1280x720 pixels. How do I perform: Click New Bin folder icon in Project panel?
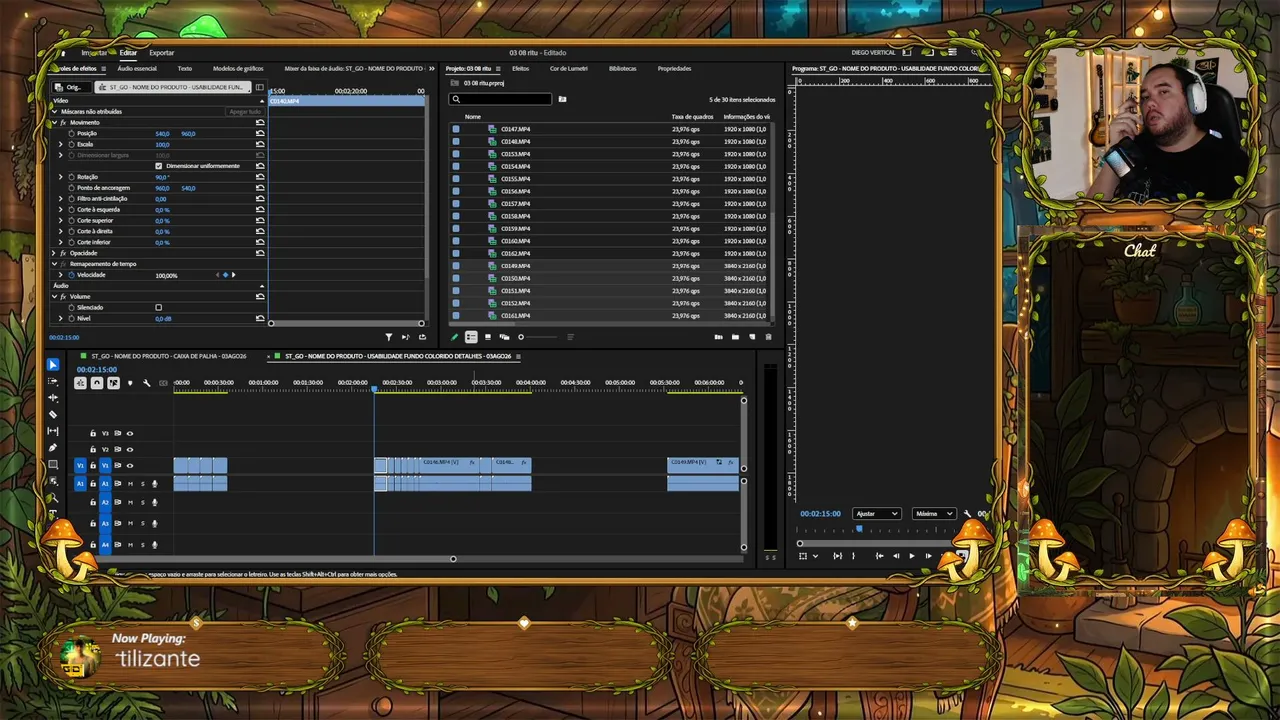point(735,337)
